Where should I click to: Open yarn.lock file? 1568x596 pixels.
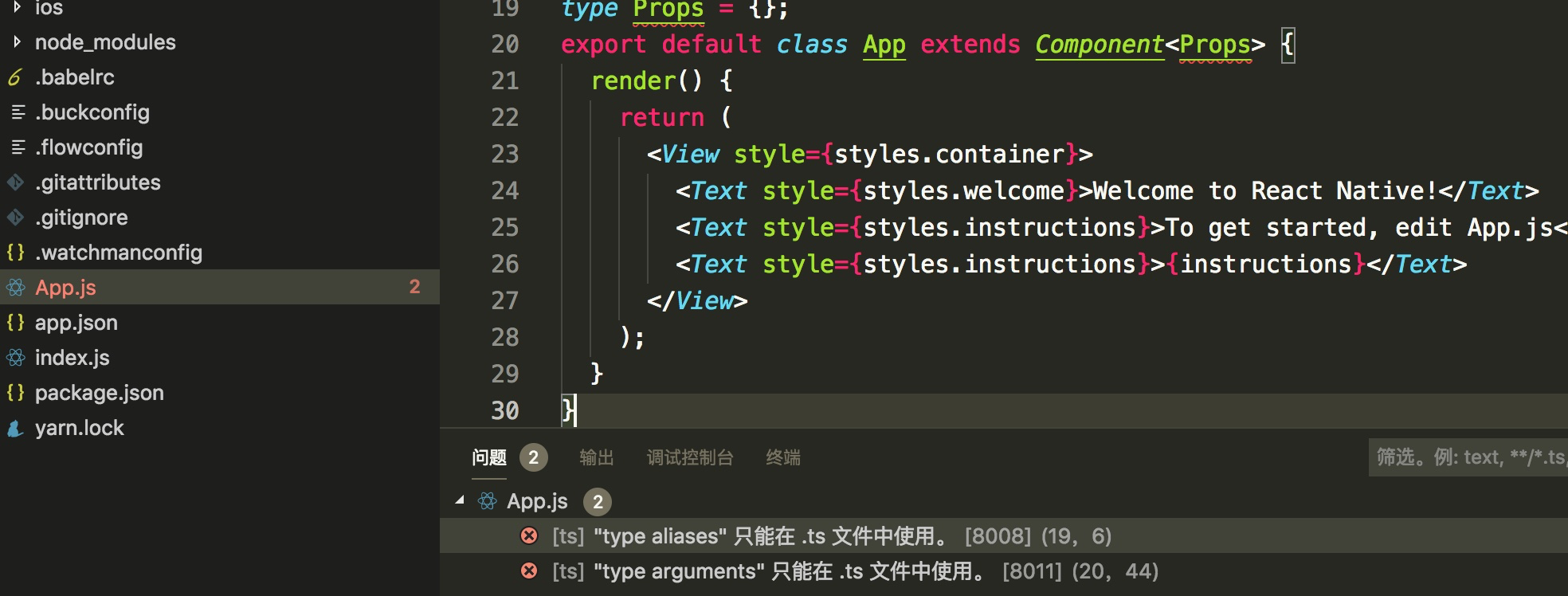pos(80,428)
